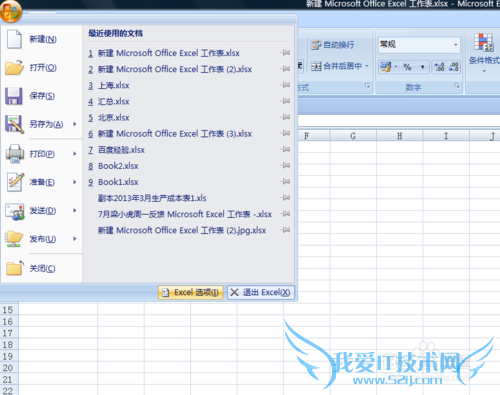Image resolution: width=500 pixels, height=395 pixels.
Task: Click the Save As icon
Action: (x=14, y=124)
